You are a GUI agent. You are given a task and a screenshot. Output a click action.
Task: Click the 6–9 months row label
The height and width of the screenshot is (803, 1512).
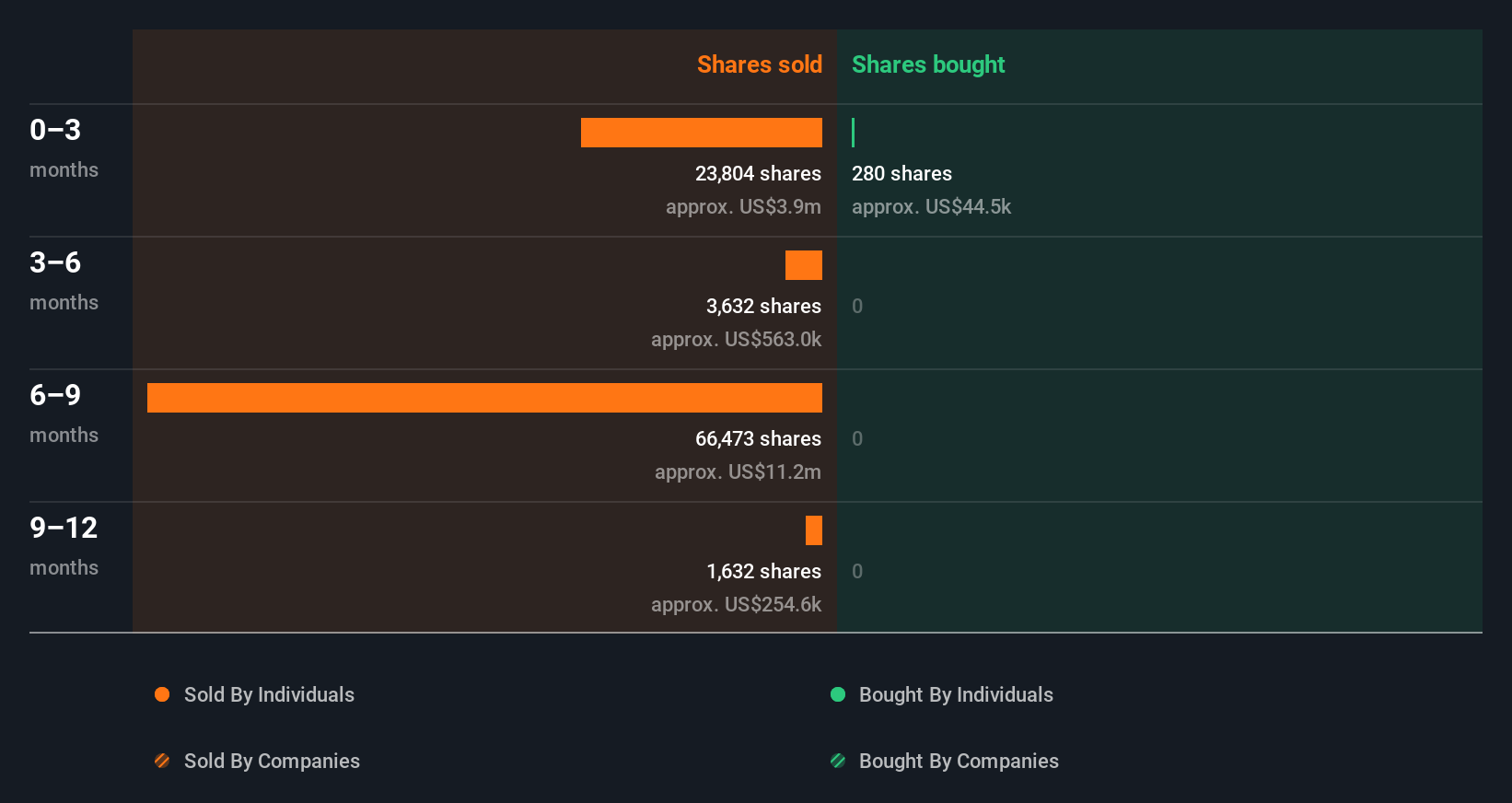coord(64,413)
